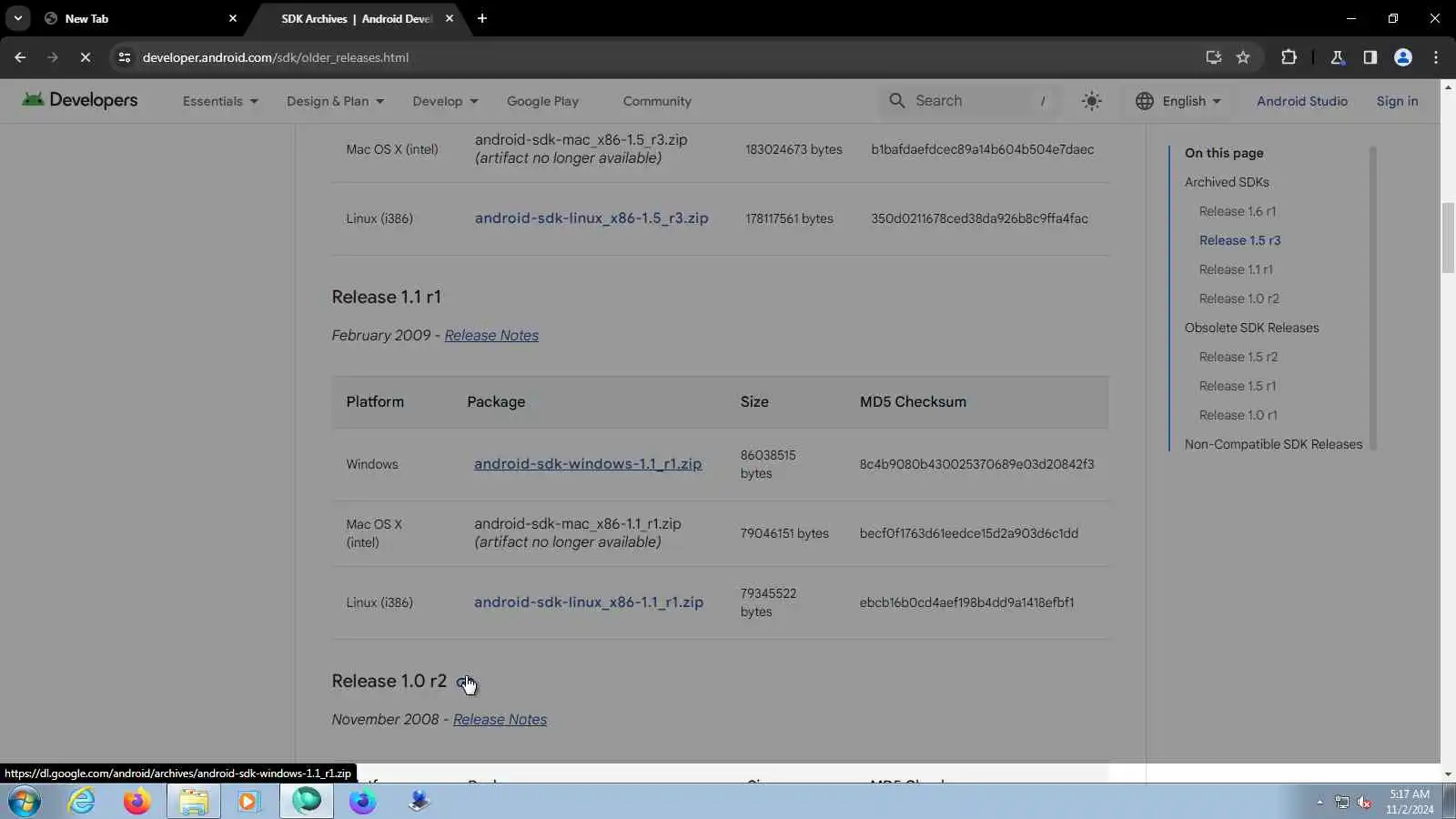1456x819 pixels.
Task: Open Chrome Labs flask icon
Action: point(1337,57)
